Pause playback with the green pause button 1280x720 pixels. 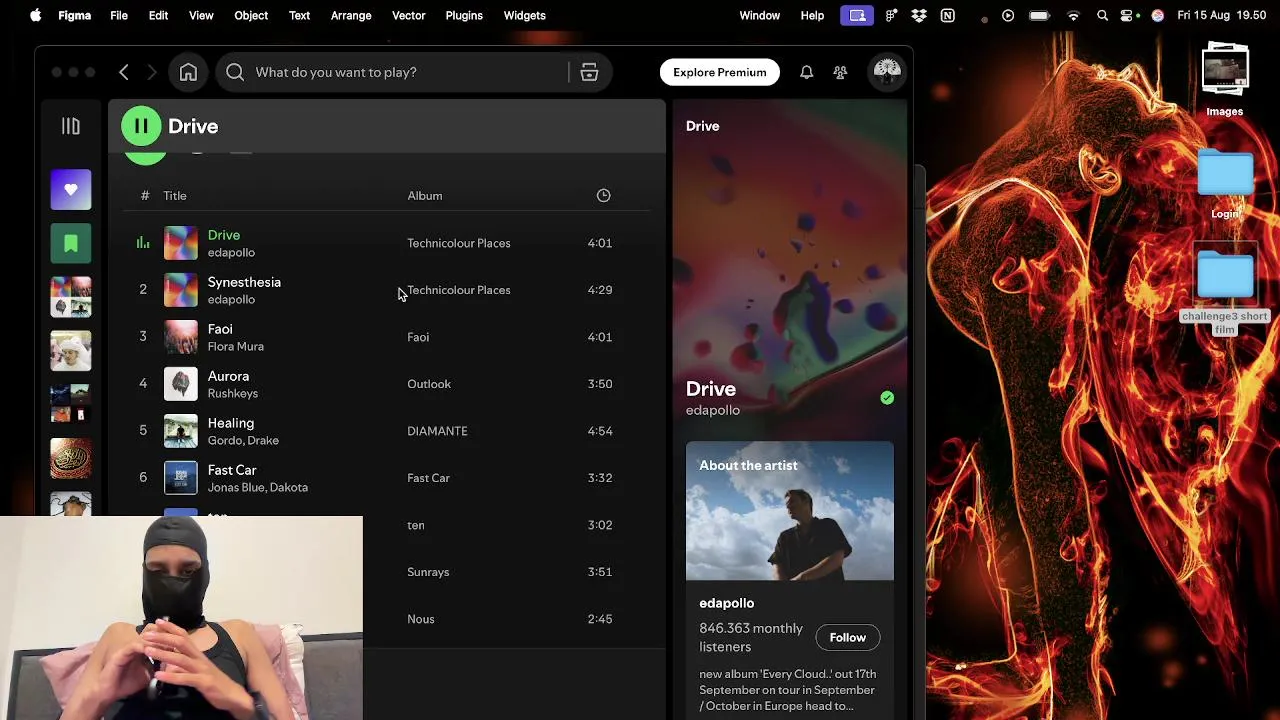[x=141, y=126]
